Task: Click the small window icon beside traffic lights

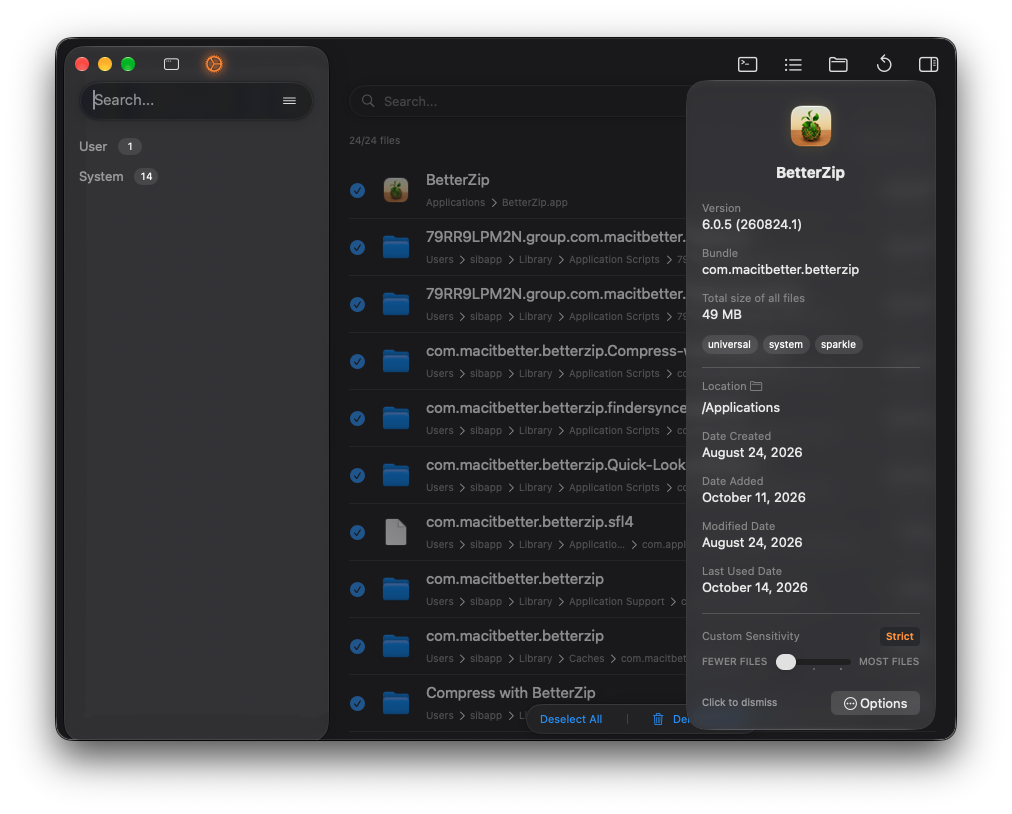Action: (x=172, y=64)
